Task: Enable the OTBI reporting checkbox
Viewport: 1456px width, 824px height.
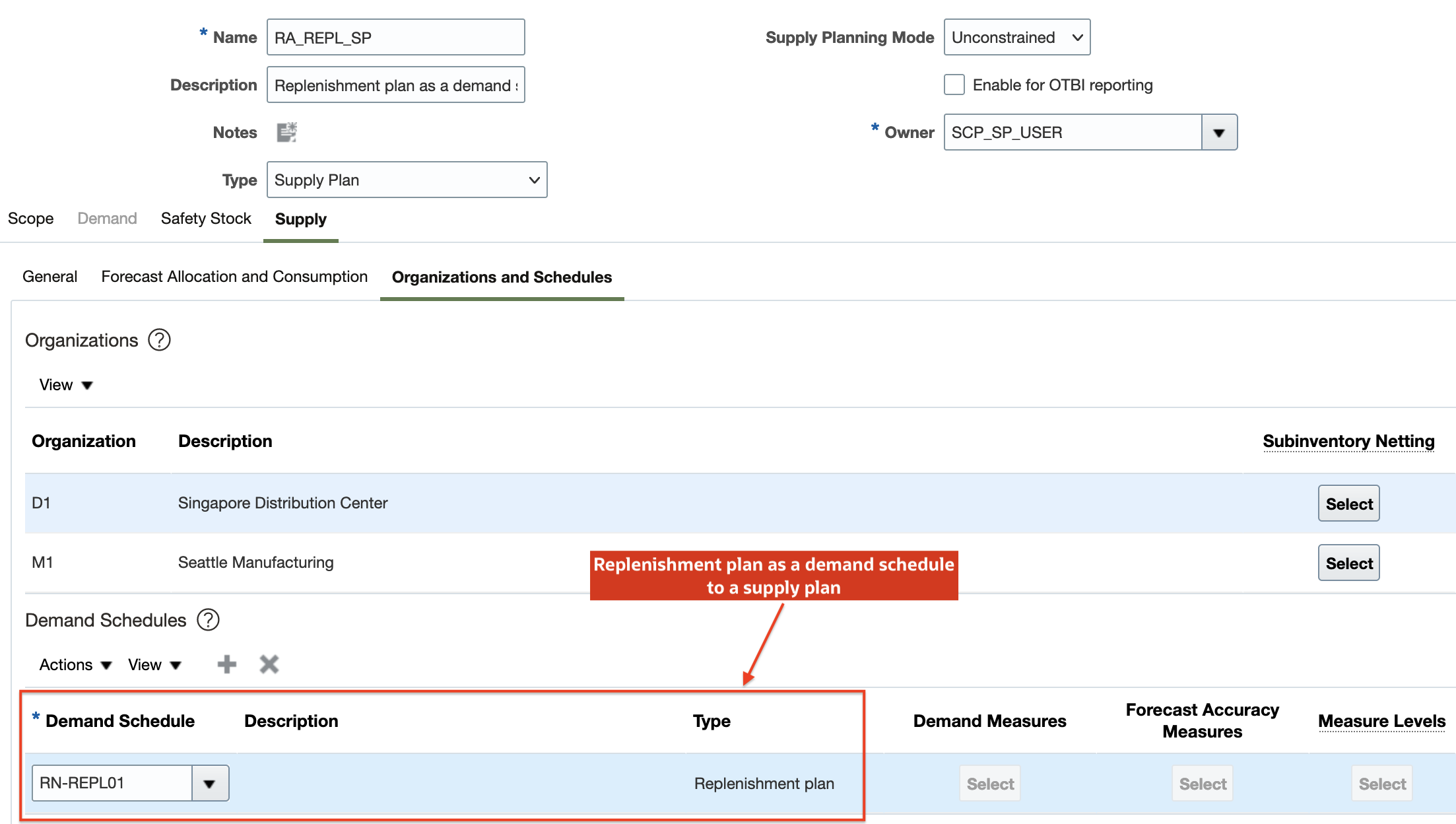Action: coord(954,85)
